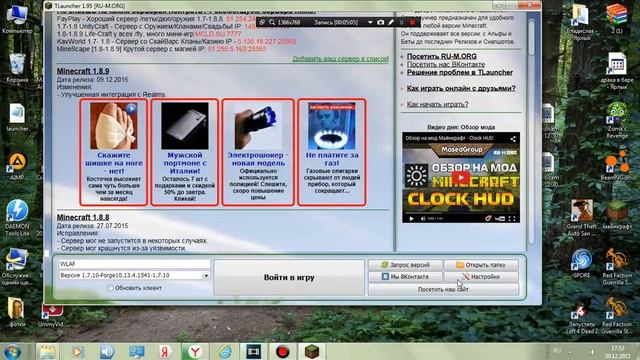Screen dimensions: 640x360
Task: Toggle the Обновить клиент checkbox
Action: point(110,288)
